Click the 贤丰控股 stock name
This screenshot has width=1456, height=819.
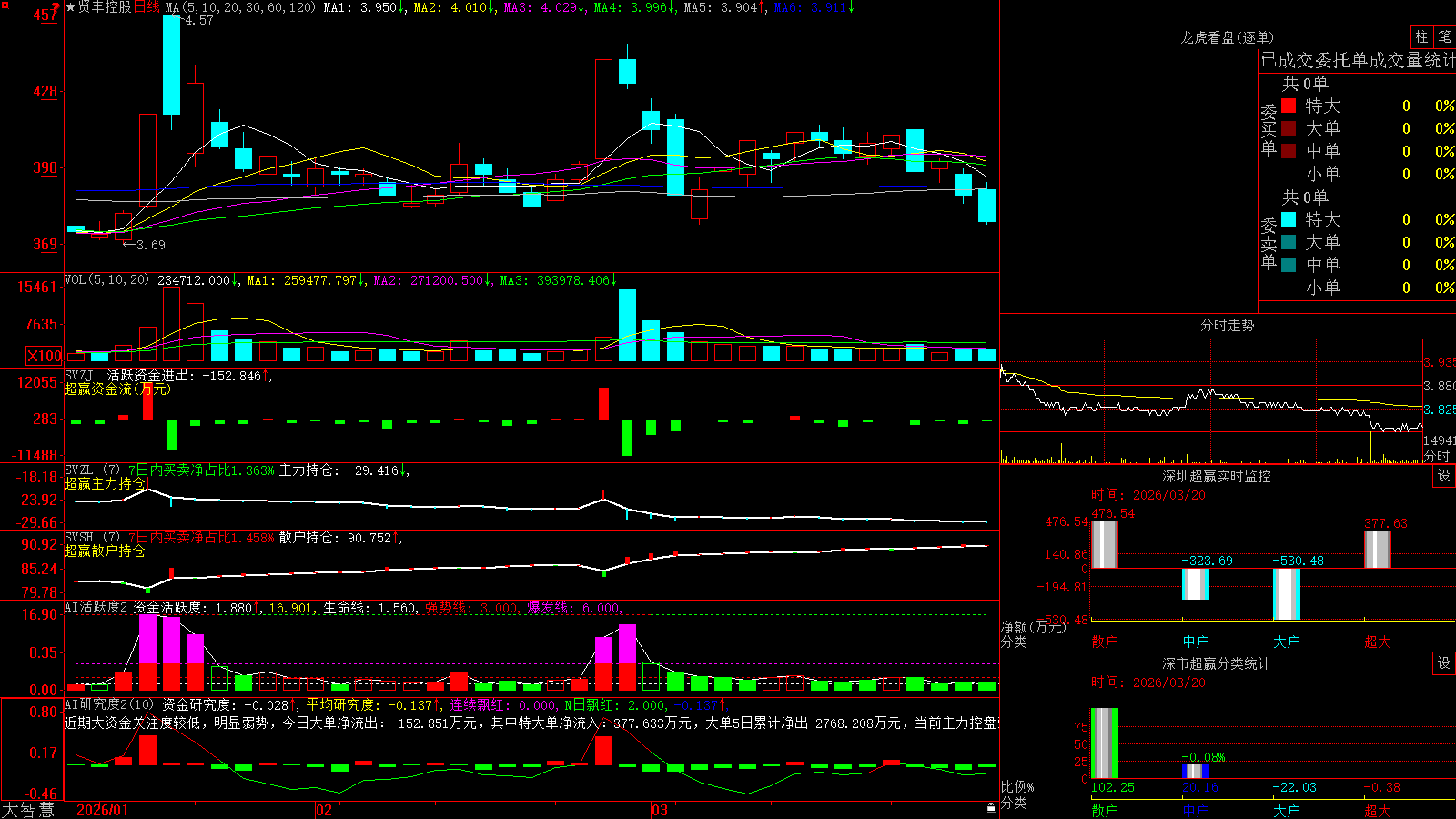105,7
